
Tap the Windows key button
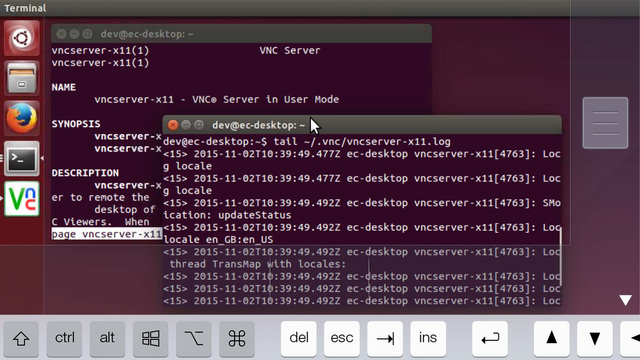click(151, 338)
